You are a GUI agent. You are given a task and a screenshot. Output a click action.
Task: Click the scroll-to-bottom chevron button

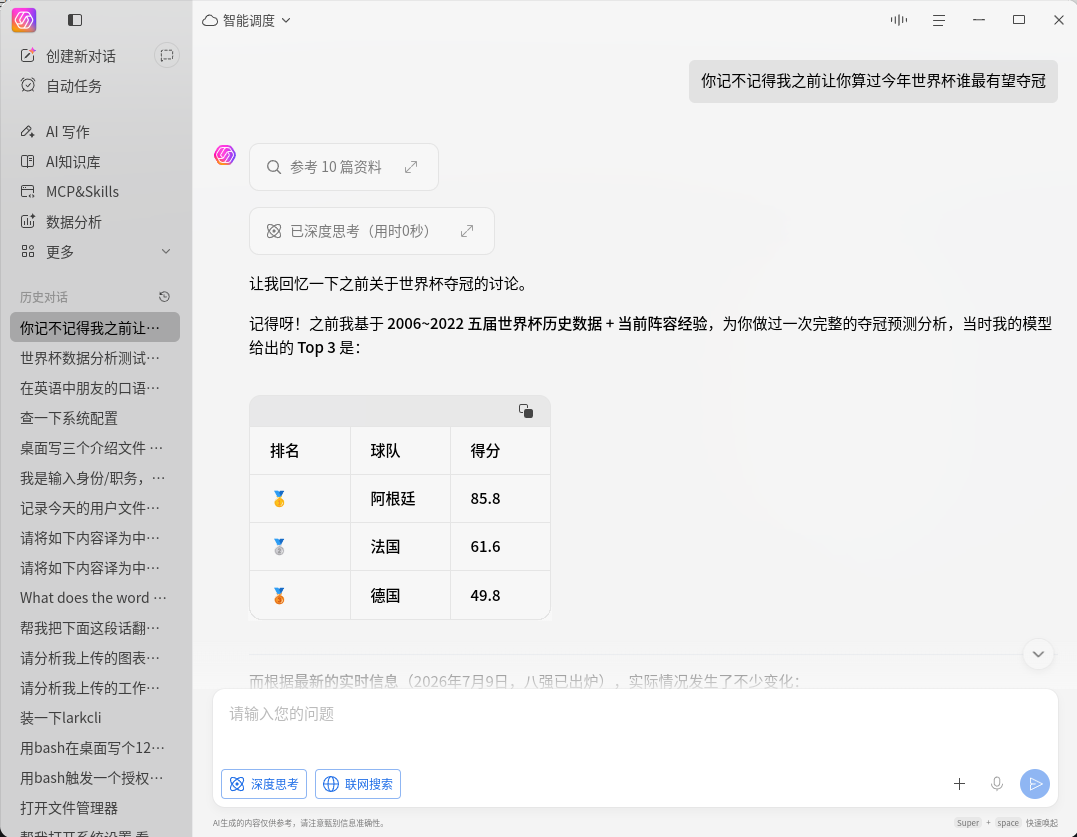[1038, 654]
